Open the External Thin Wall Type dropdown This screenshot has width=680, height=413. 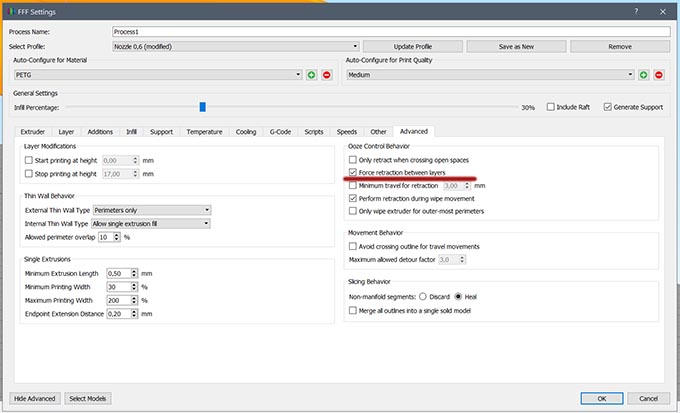[x=152, y=210]
